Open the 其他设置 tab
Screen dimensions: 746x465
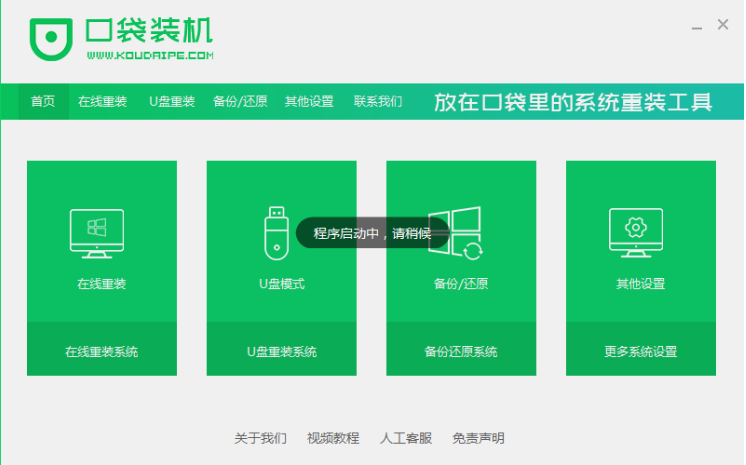click(309, 101)
